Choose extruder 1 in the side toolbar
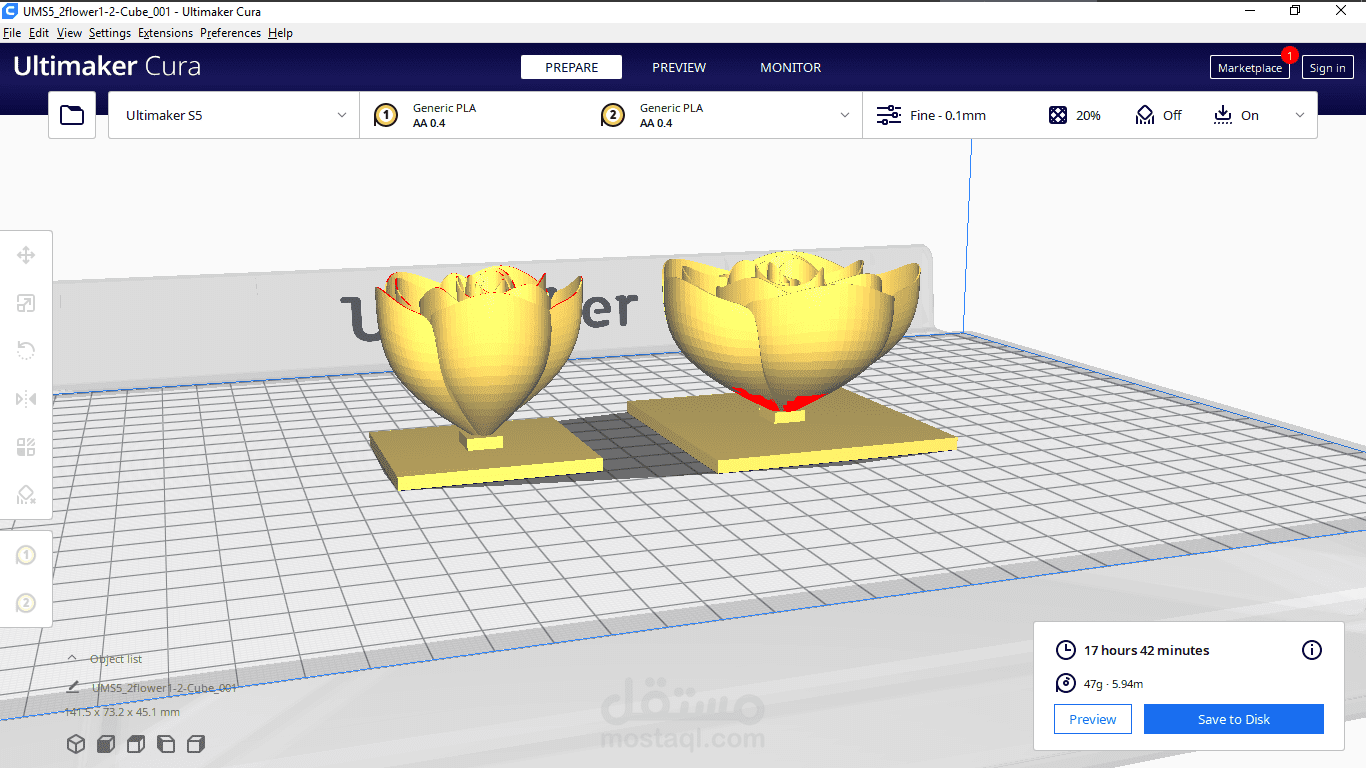Image resolution: width=1366 pixels, height=768 pixels. pos(26,555)
